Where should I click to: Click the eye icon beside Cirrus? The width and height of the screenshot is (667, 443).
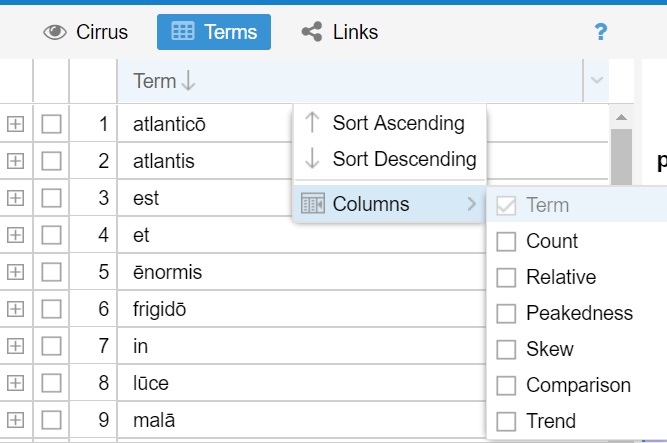point(55,32)
